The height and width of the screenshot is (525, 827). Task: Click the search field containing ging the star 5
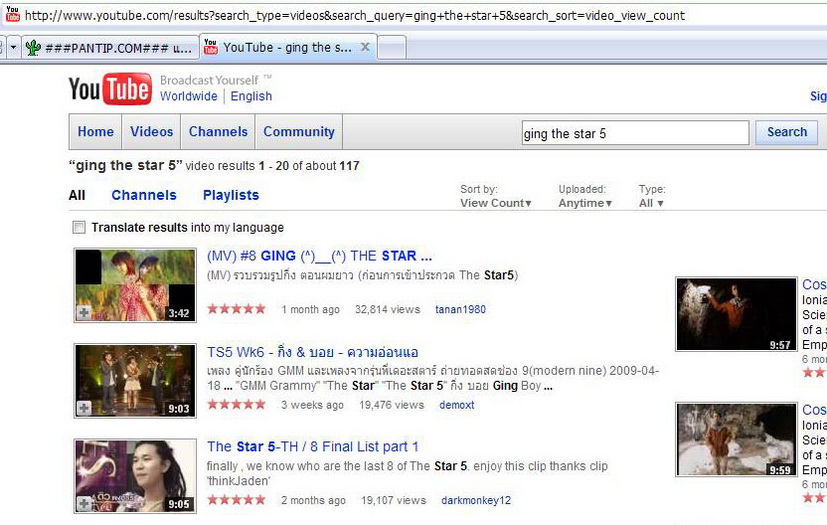pyautogui.click(x=635, y=133)
